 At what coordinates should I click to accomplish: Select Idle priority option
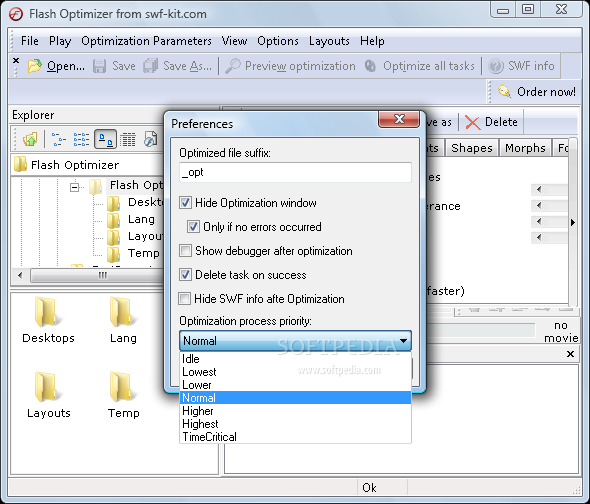click(295, 359)
